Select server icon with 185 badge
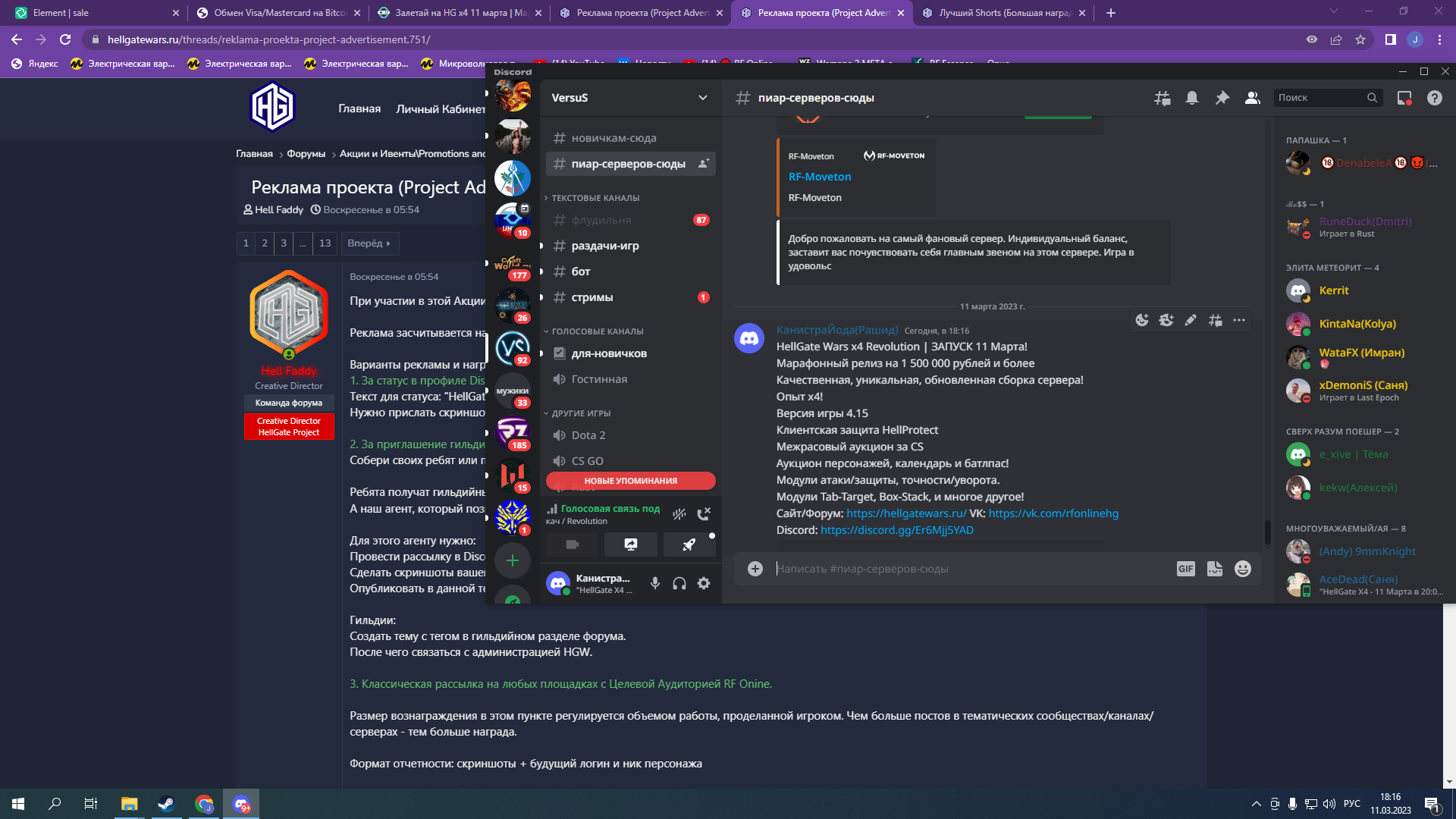Image resolution: width=1456 pixels, height=819 pixels. [x=513, y=433]
